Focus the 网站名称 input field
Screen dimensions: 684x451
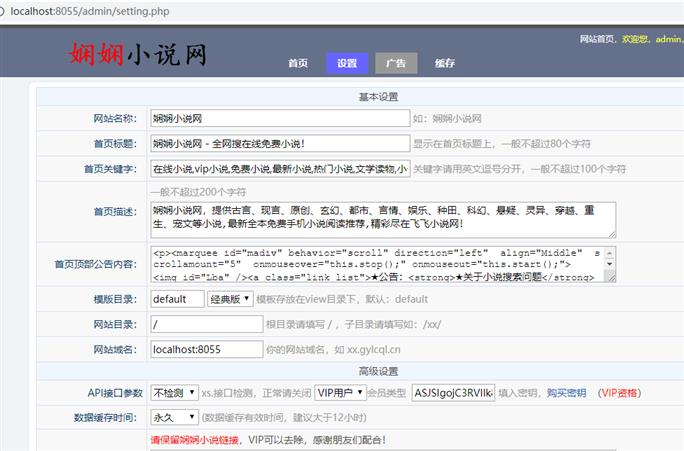[x=280, y=118]
